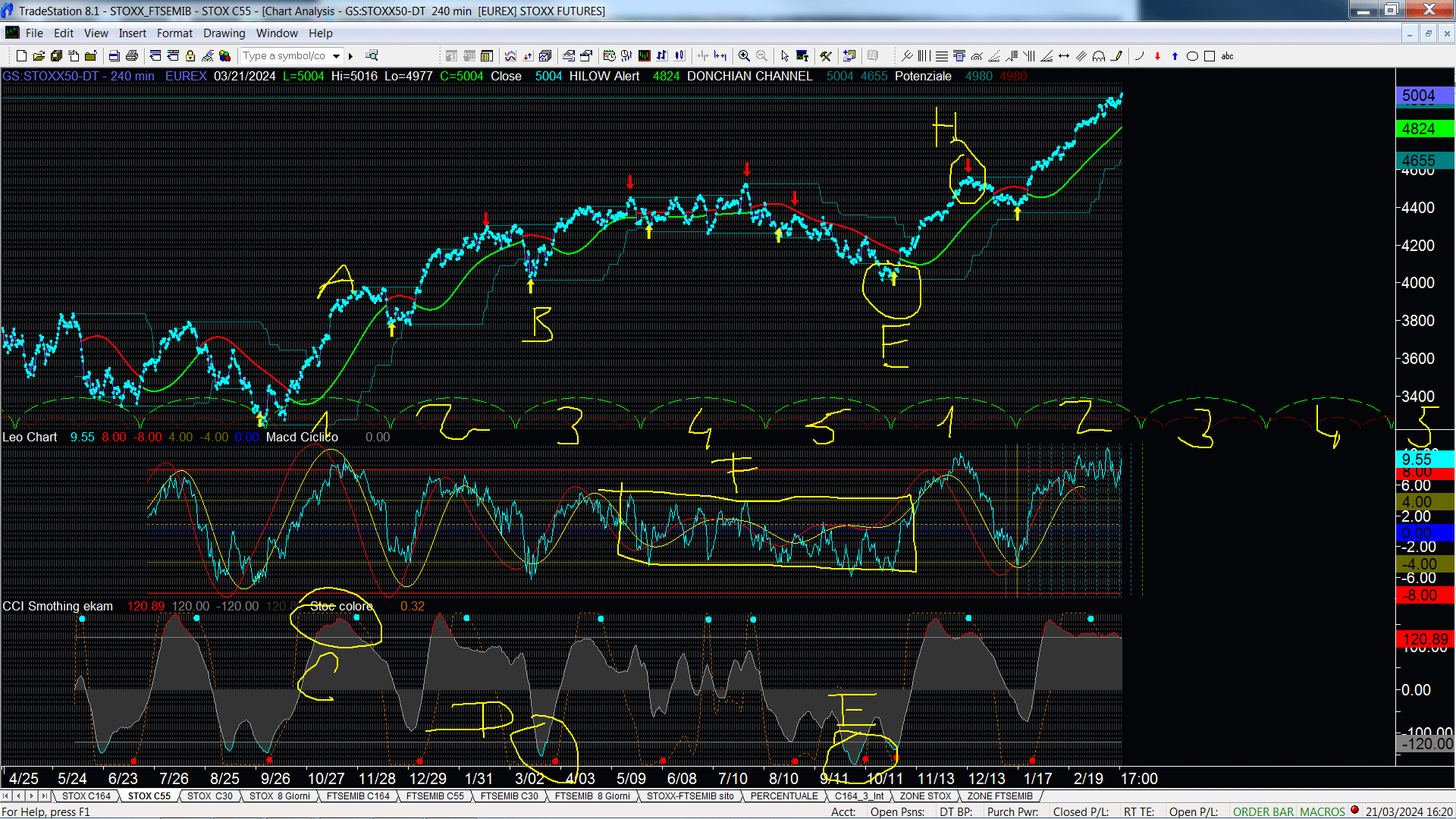Click the hammer tools icon
Image resolution: width=1456 pixels, height=819 pixels.
(826, 56)
